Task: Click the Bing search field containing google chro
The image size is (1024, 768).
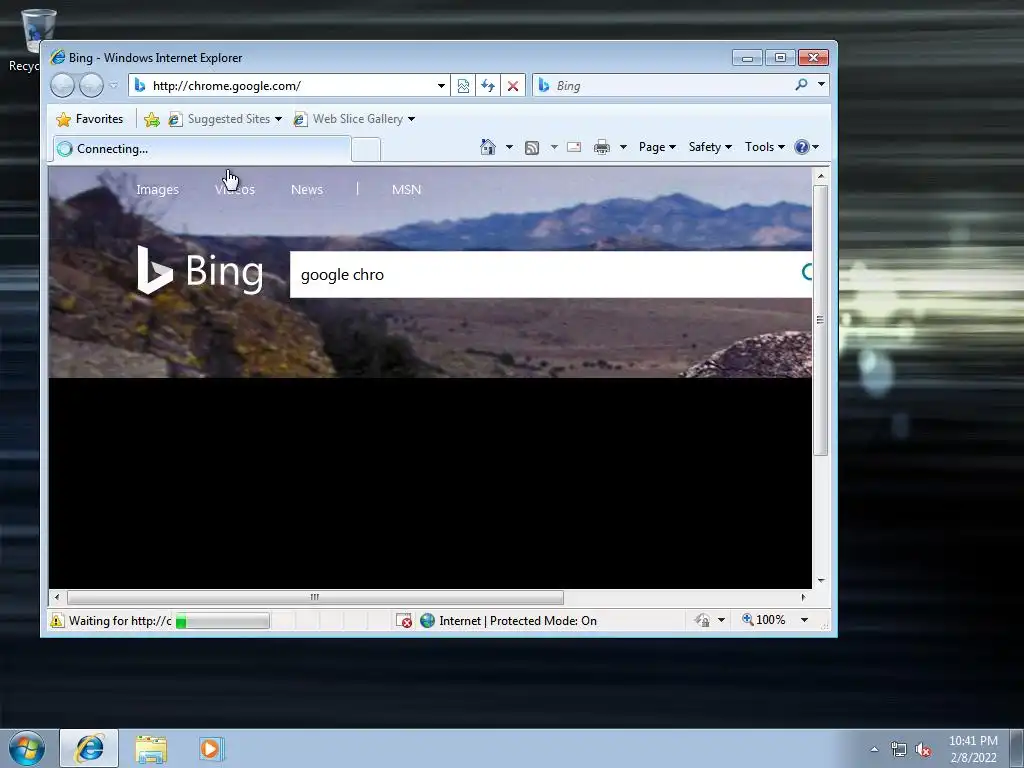Action: (551, 274)
